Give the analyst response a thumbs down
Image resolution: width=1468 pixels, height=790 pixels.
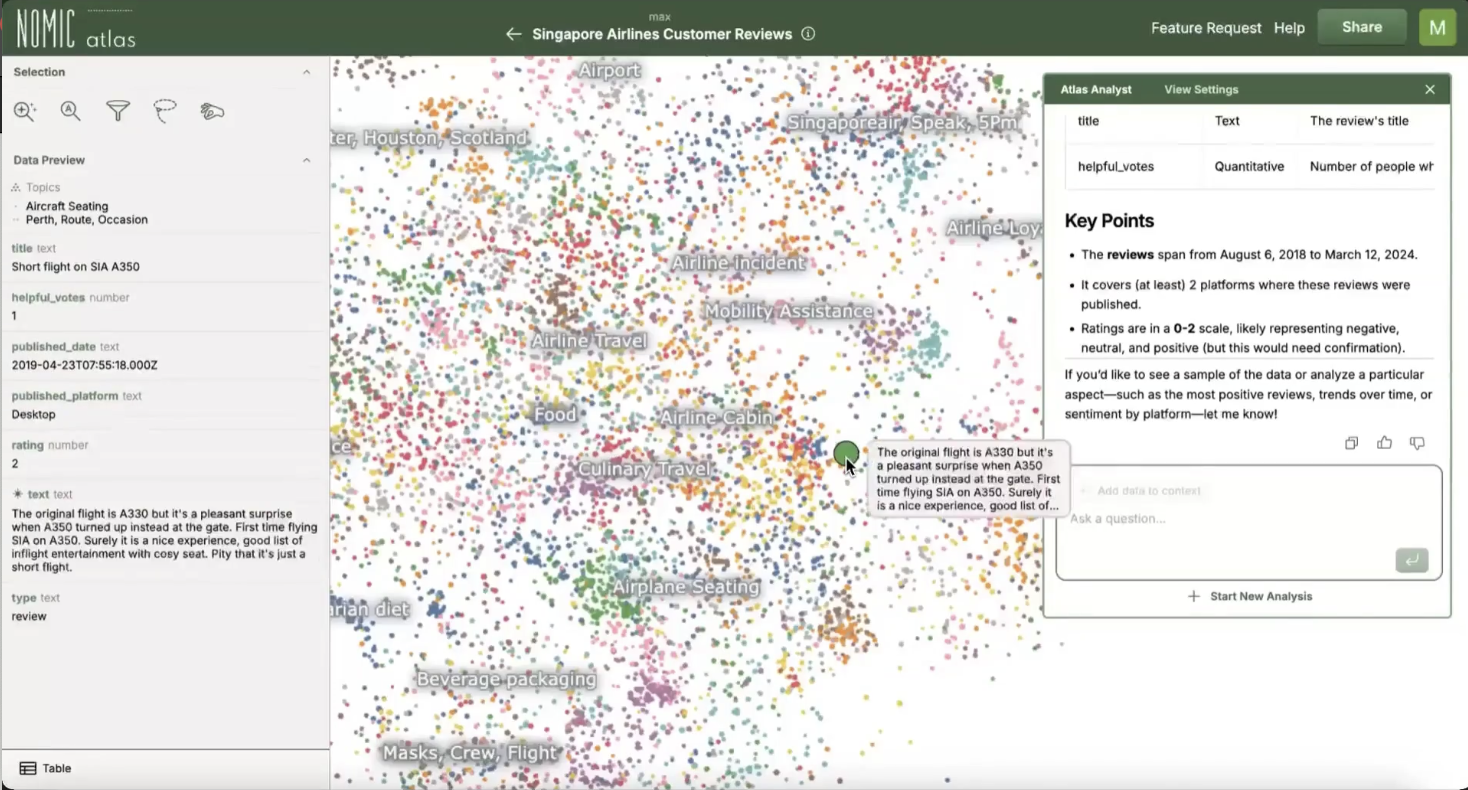click(x=1417, y=443)
